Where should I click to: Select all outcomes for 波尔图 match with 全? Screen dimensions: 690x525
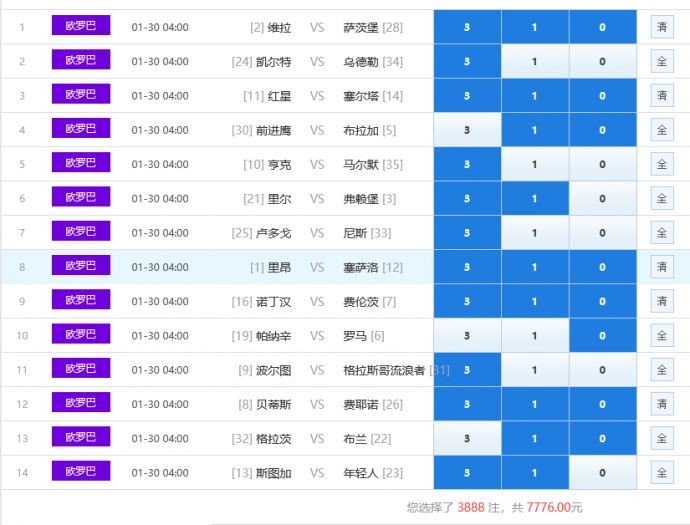click(661, 370)
